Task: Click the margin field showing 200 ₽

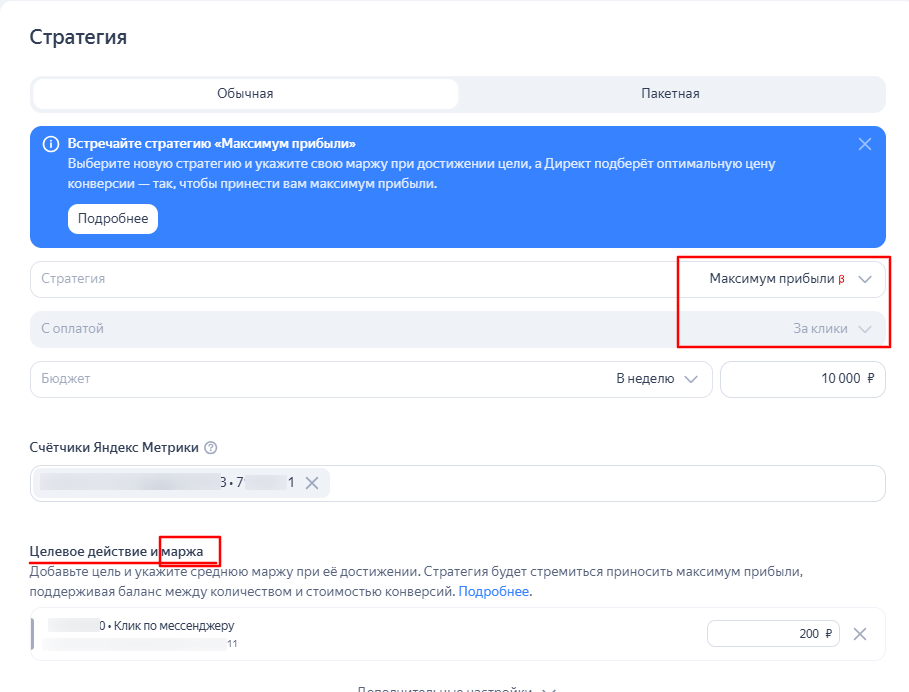Action: (772, 634)
